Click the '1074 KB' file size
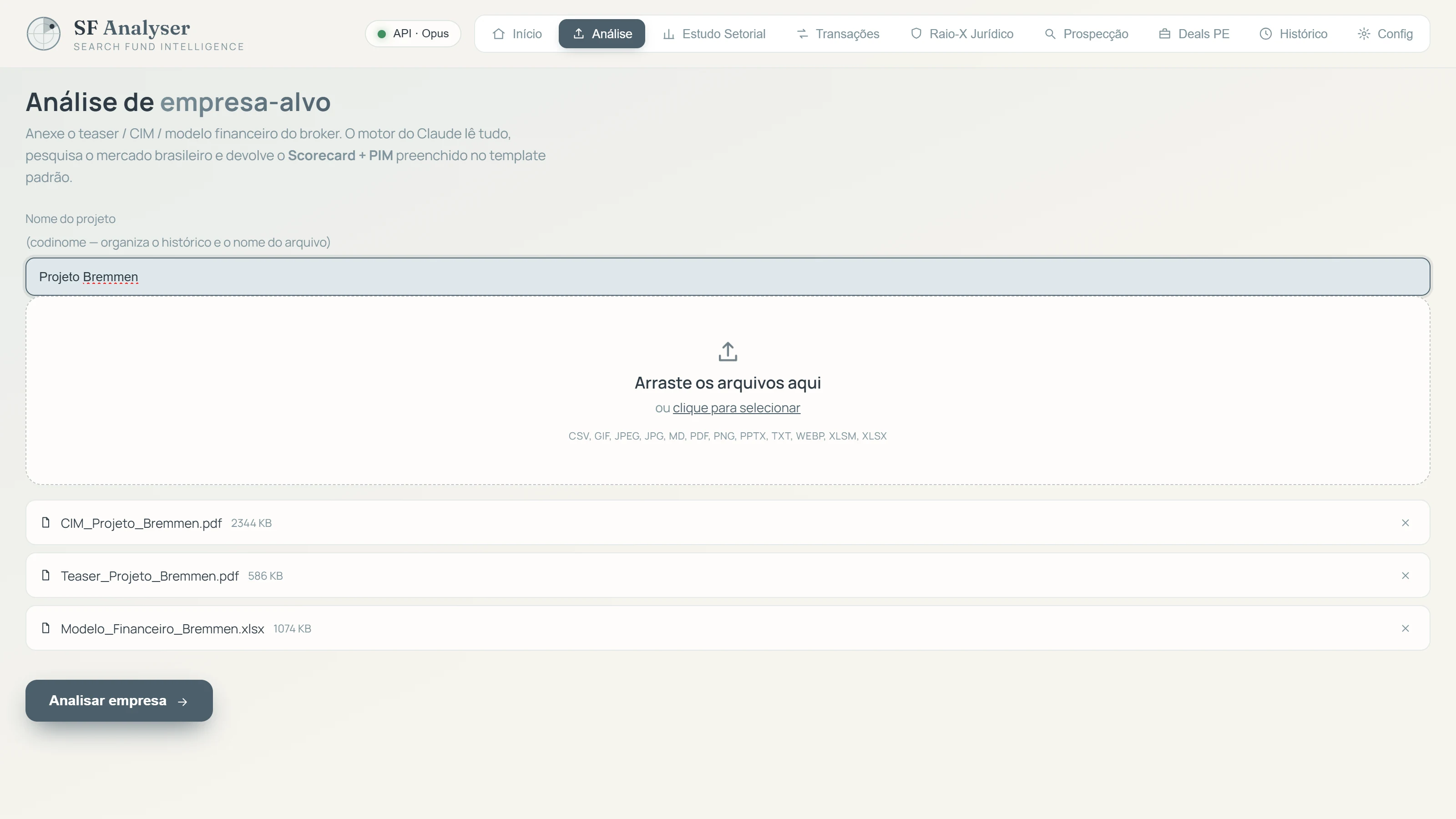 click(292, 629)
